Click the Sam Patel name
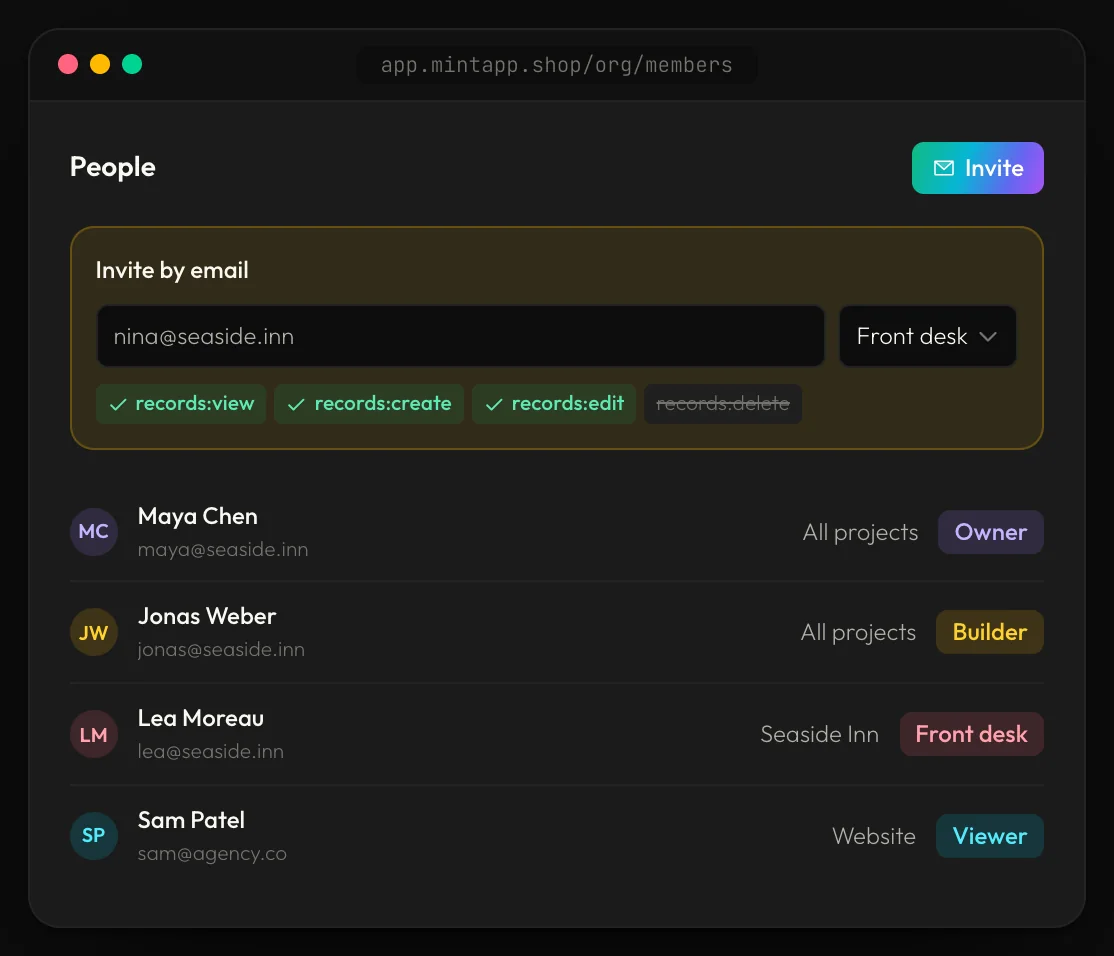The image size is (1114, 956). [x=191, y=820]
